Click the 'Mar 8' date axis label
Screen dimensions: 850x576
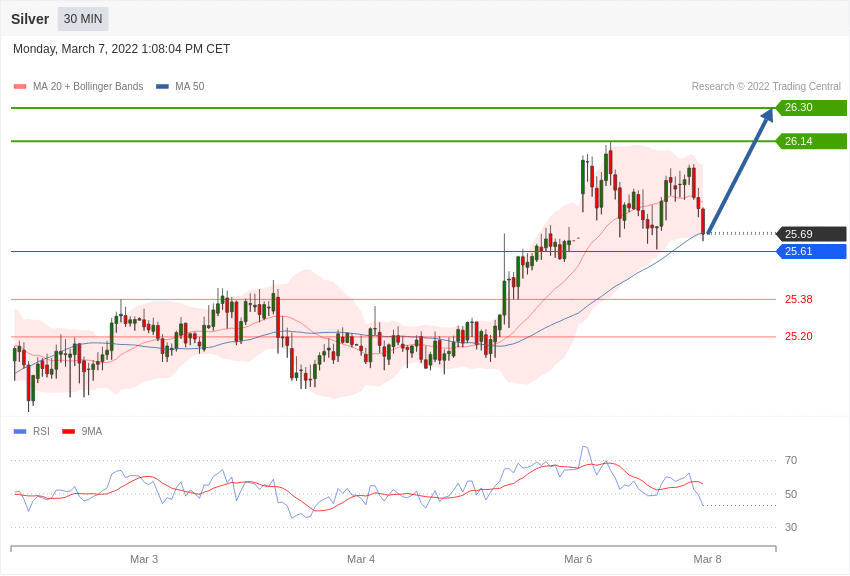(x=707, y=559)
